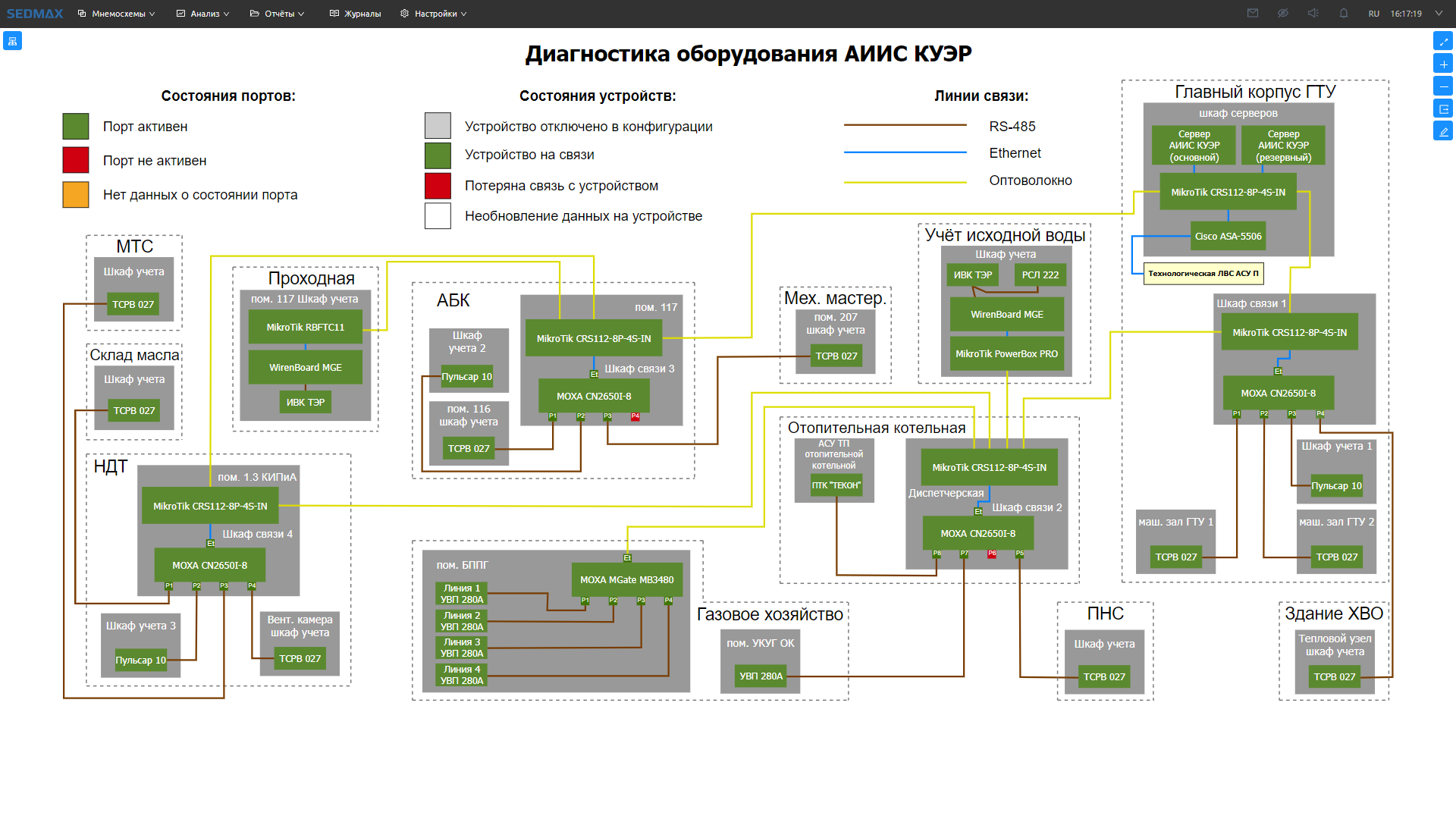
Task: Click the Cisco ASA-5506 device block
Action: pos(1228,237)
